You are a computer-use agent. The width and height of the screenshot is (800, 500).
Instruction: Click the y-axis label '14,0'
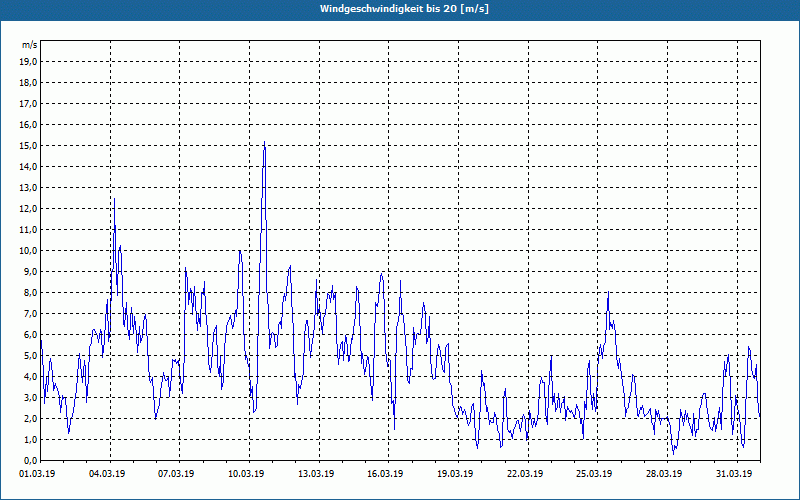pos(28,166)
